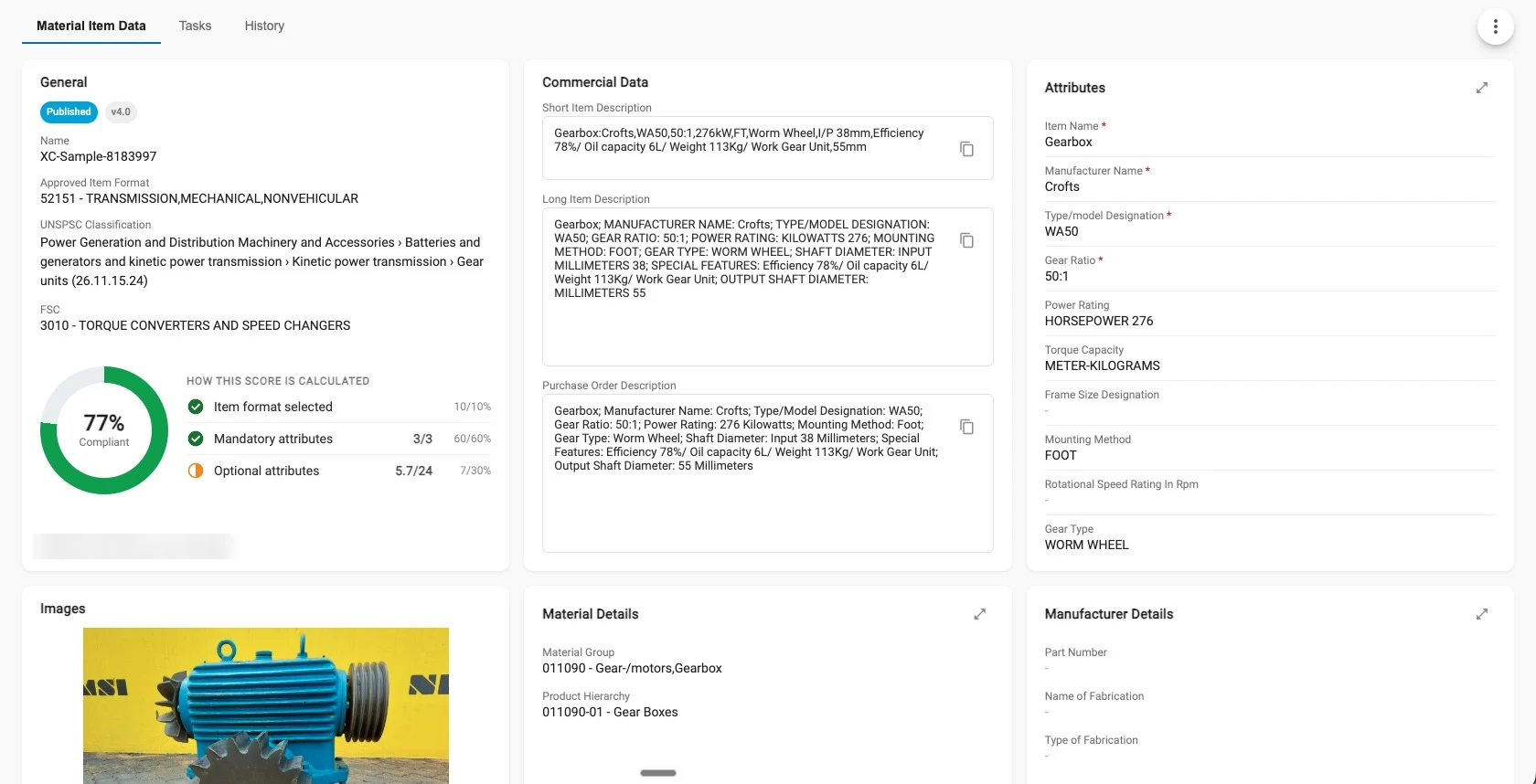Expand the Attributes panel
The height and width of the screenshot is (784, 1536).
(x=1482, y=88)
